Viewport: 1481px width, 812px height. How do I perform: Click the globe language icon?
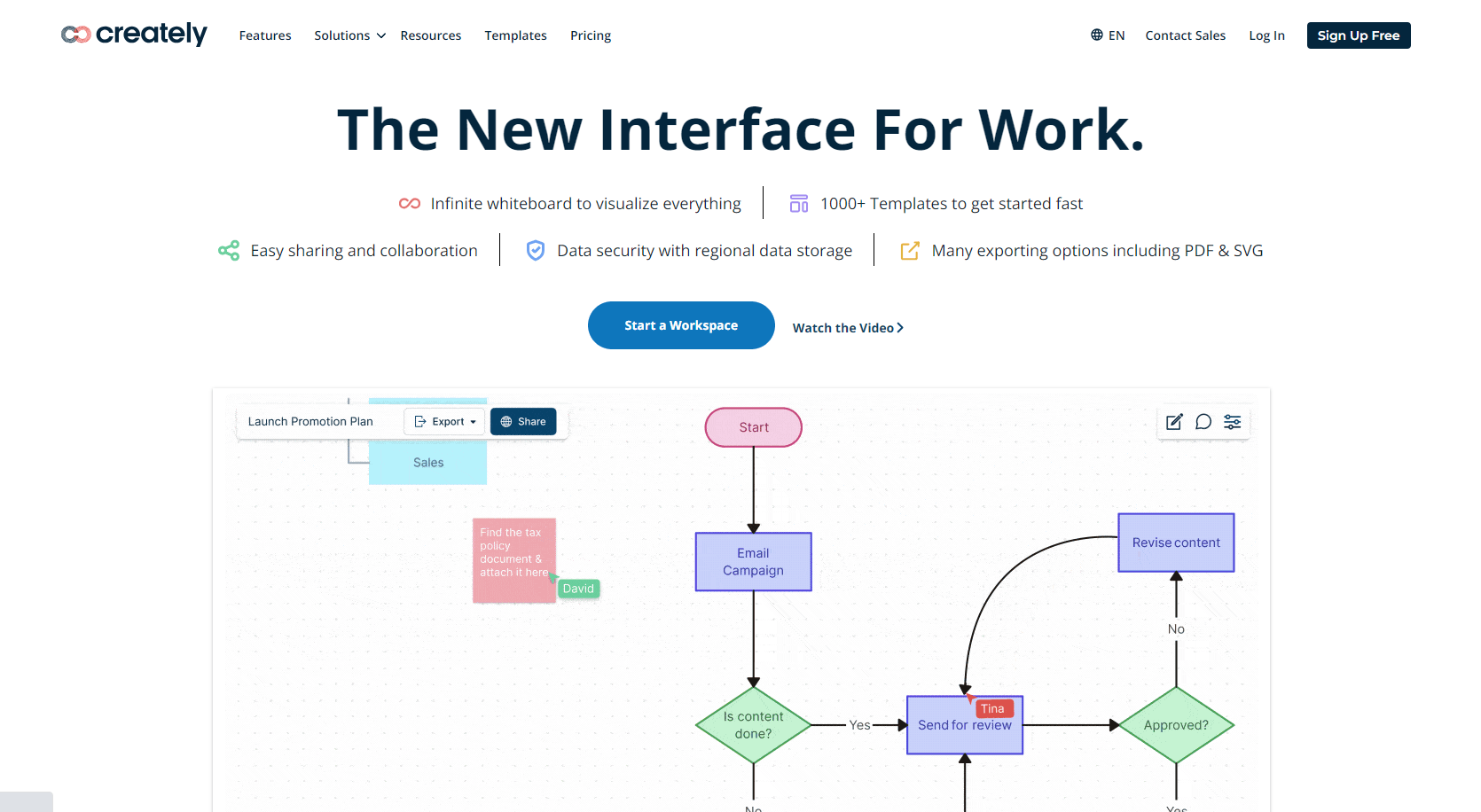(1097, 35)
